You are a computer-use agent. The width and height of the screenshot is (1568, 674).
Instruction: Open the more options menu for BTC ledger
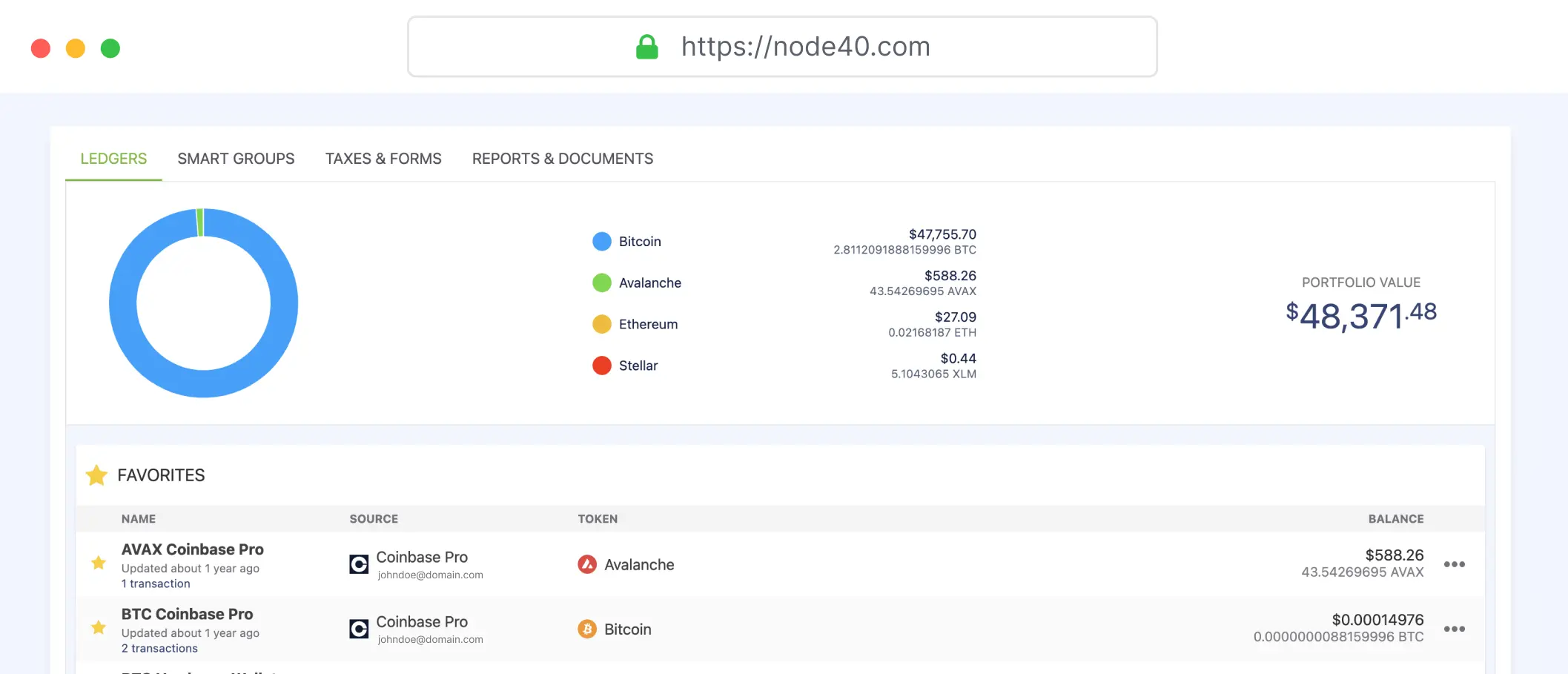tap(1454, 629)
